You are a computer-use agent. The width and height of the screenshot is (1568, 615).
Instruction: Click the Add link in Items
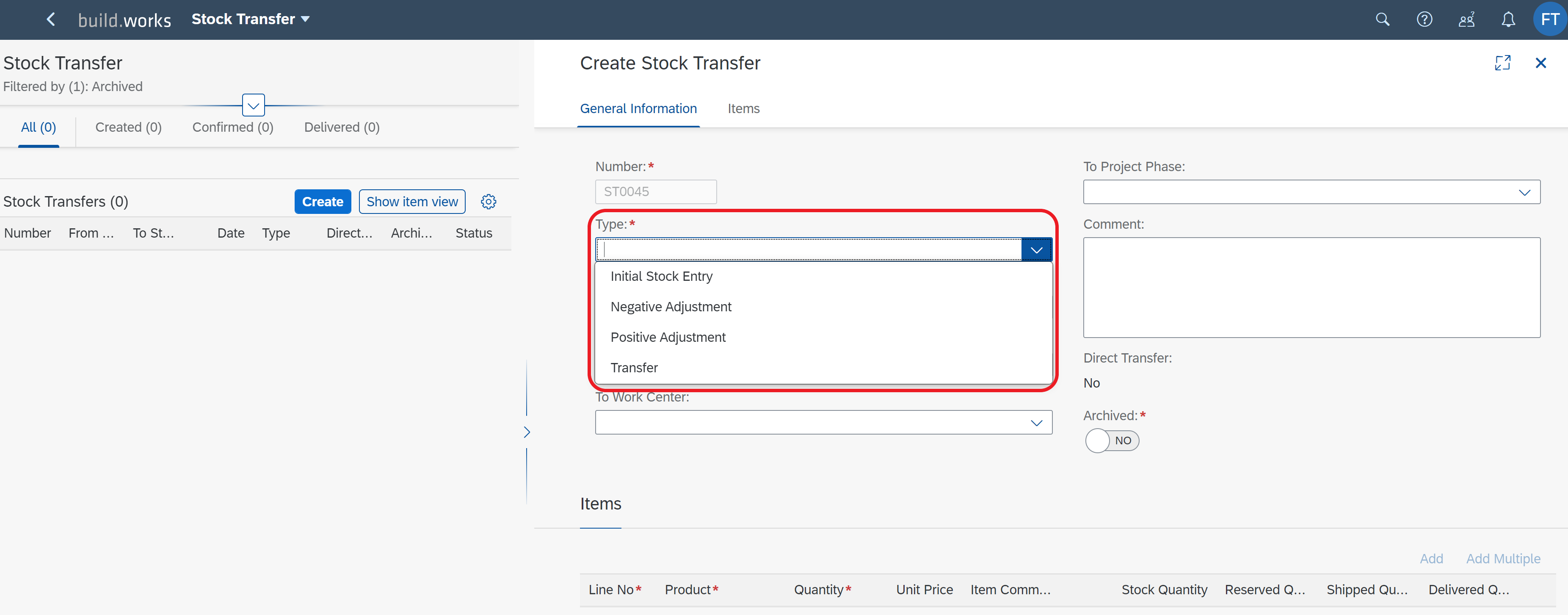click(x=1431, y=559)
